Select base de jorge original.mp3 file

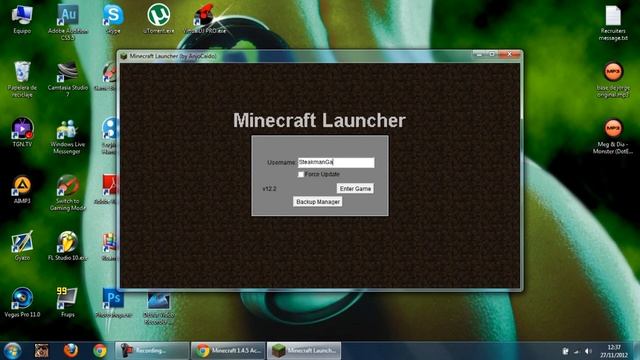tap(613, 80)
